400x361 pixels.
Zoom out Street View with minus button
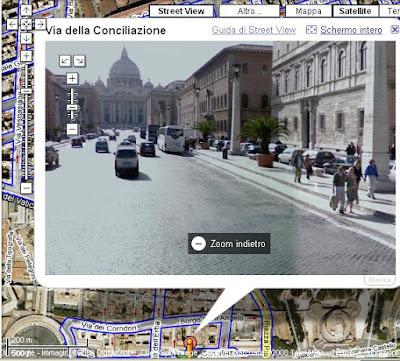coord(72,129)
